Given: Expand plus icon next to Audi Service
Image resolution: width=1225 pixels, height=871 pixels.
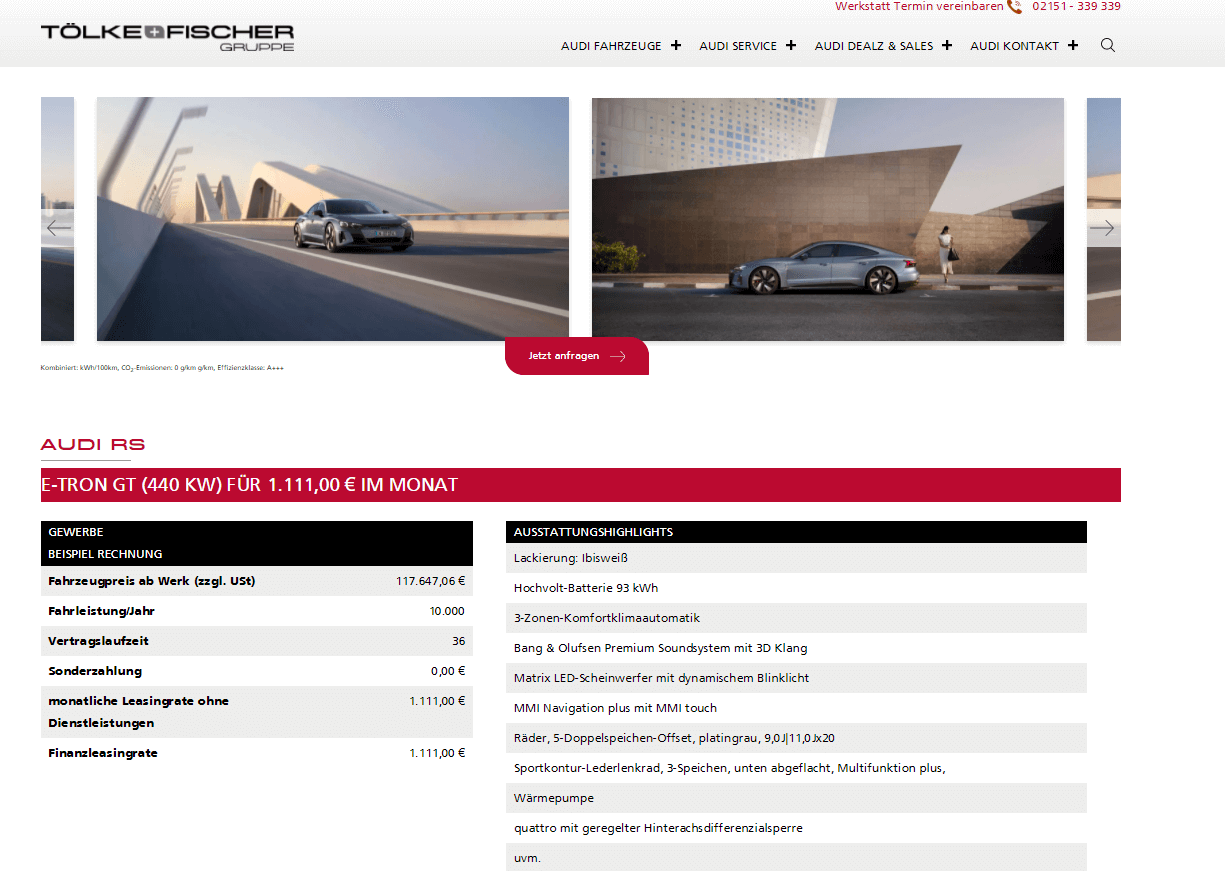Looking at the screenshot, I should (x=791, y=45).
